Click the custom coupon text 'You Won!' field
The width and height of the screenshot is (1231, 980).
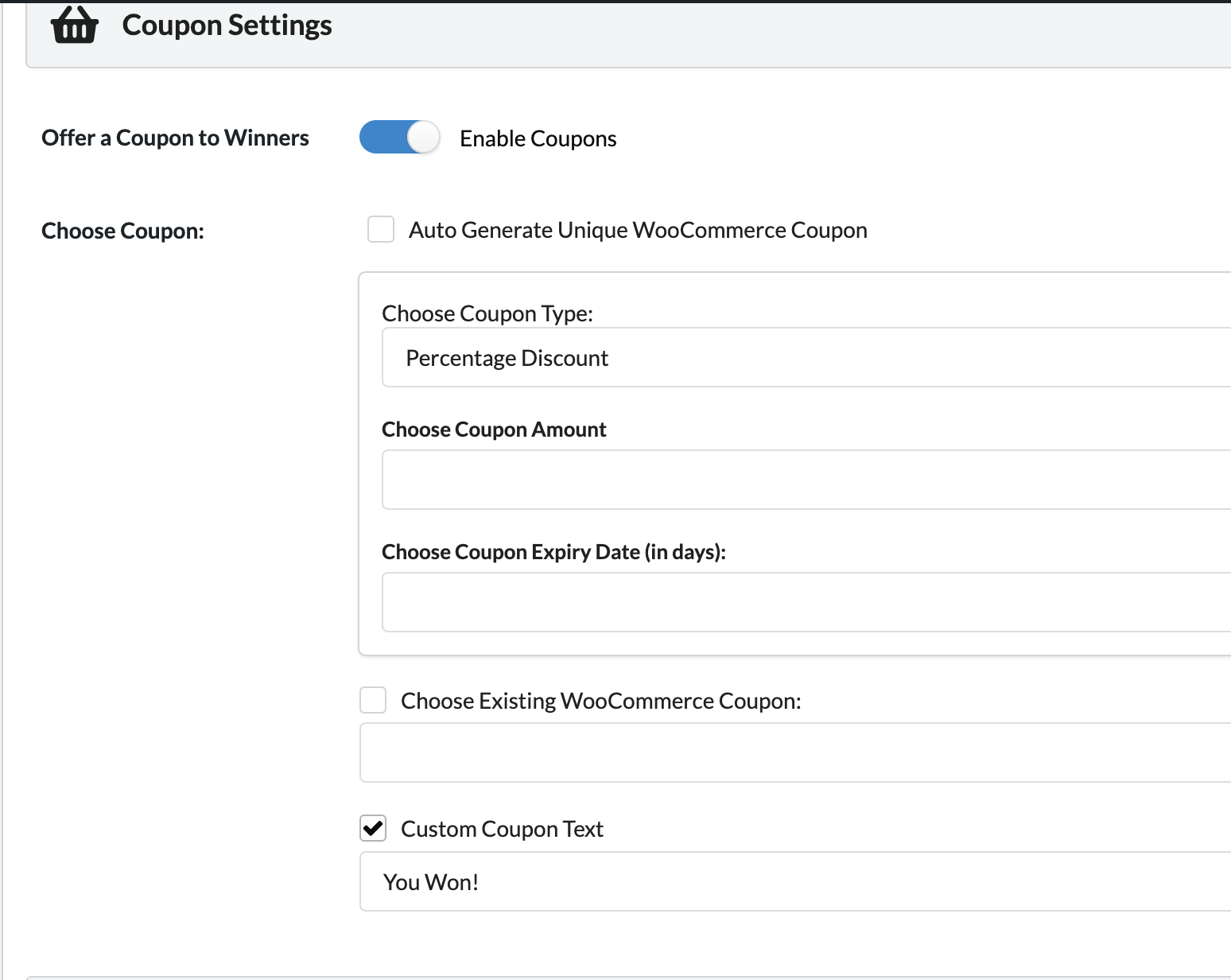795,881
